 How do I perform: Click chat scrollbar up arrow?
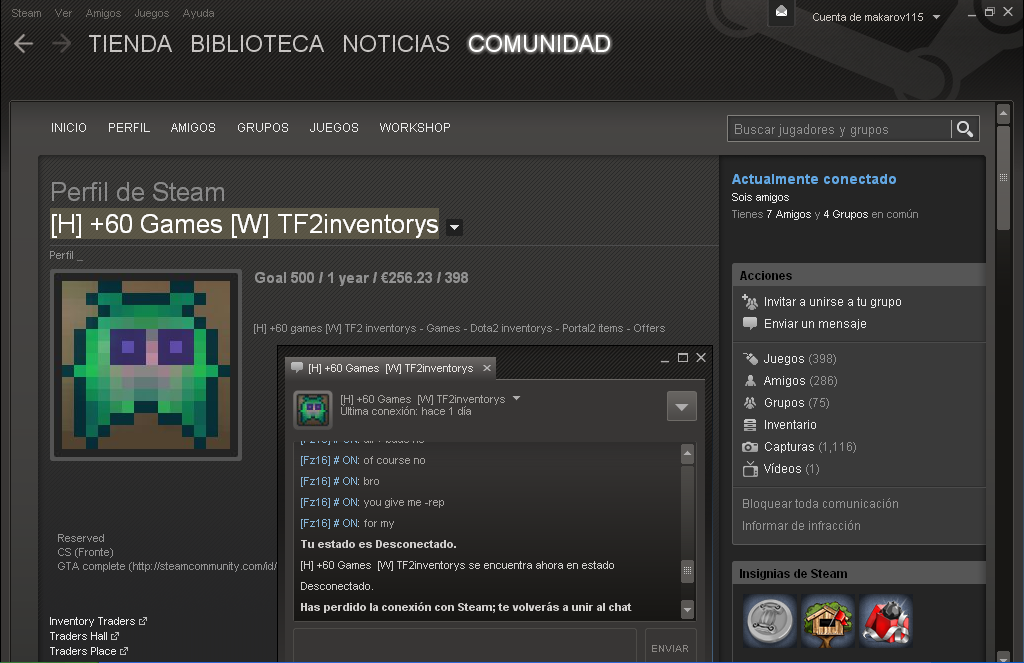click(687, 453)
